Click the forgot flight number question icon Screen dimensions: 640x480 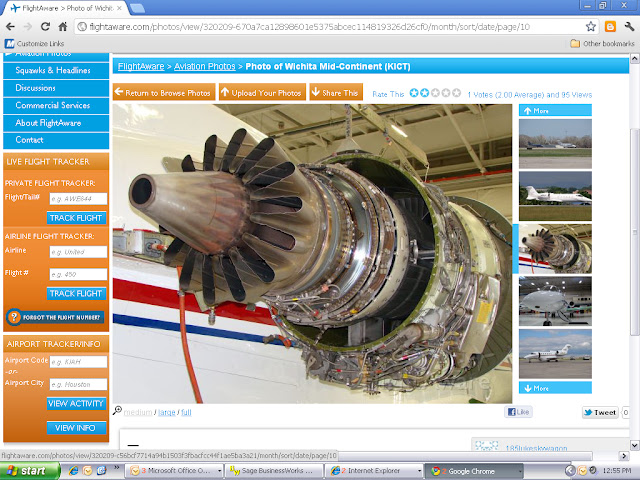pyautogui.click(x=14, y=317)
